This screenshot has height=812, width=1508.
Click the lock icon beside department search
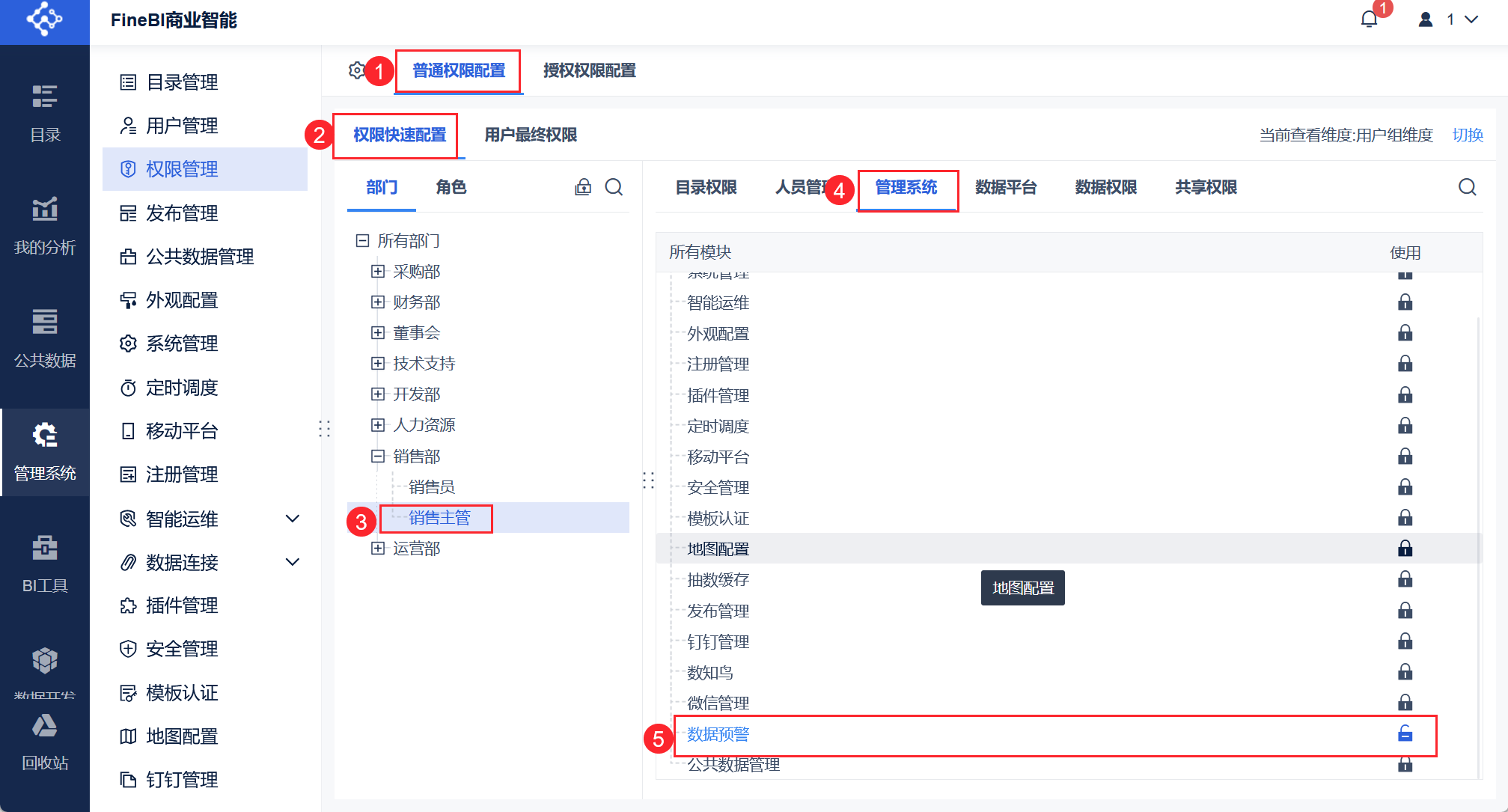pyautogui.click(x=583, y=187)
